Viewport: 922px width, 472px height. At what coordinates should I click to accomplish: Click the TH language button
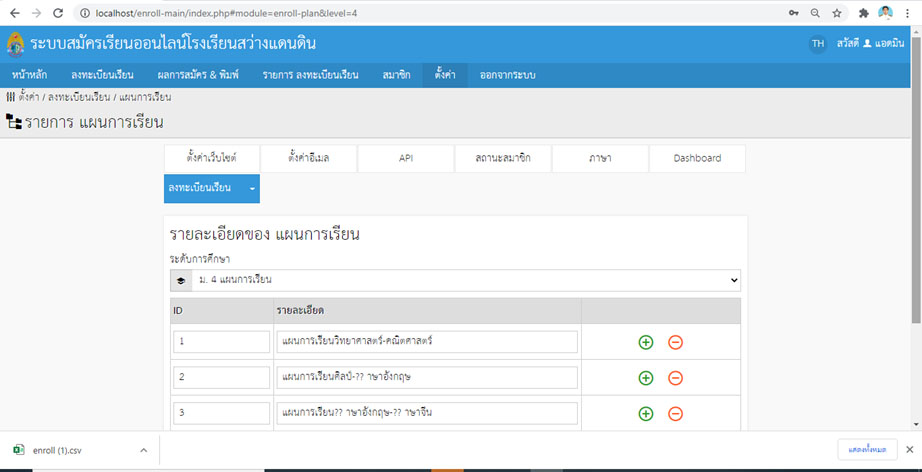point(817,44)
